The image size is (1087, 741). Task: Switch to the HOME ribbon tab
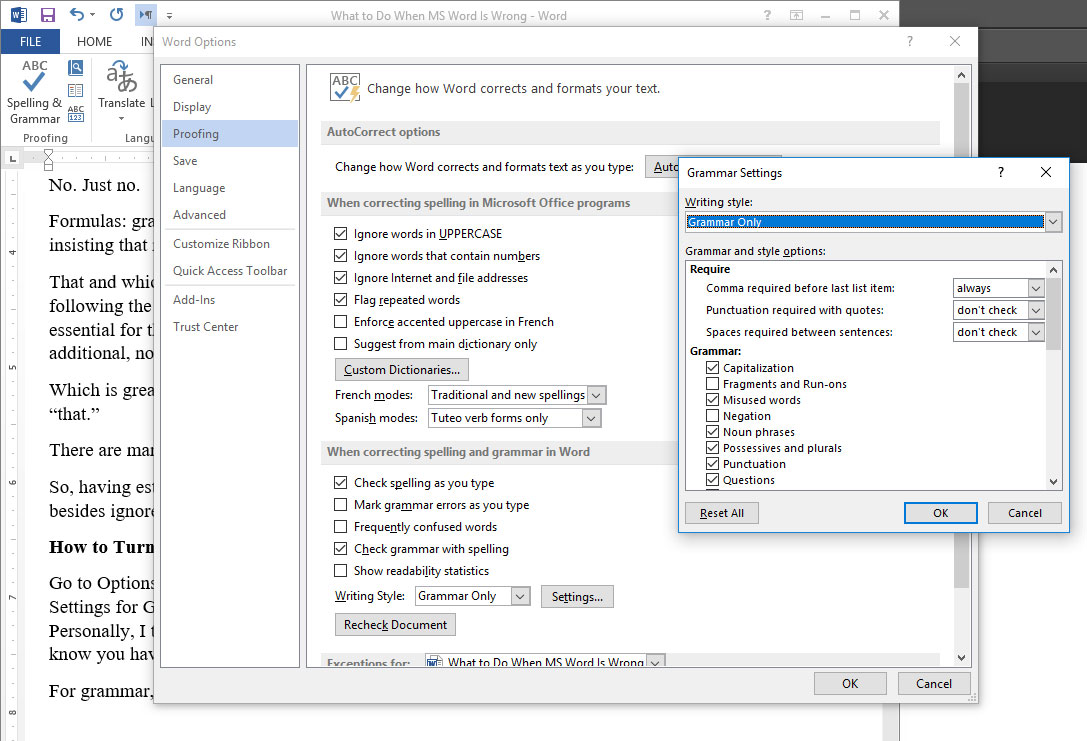94,42
